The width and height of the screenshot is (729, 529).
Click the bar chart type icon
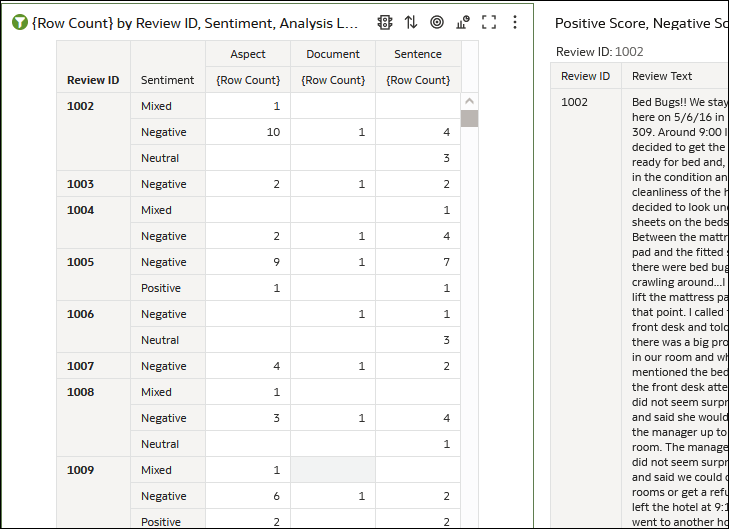pos(463,22)
